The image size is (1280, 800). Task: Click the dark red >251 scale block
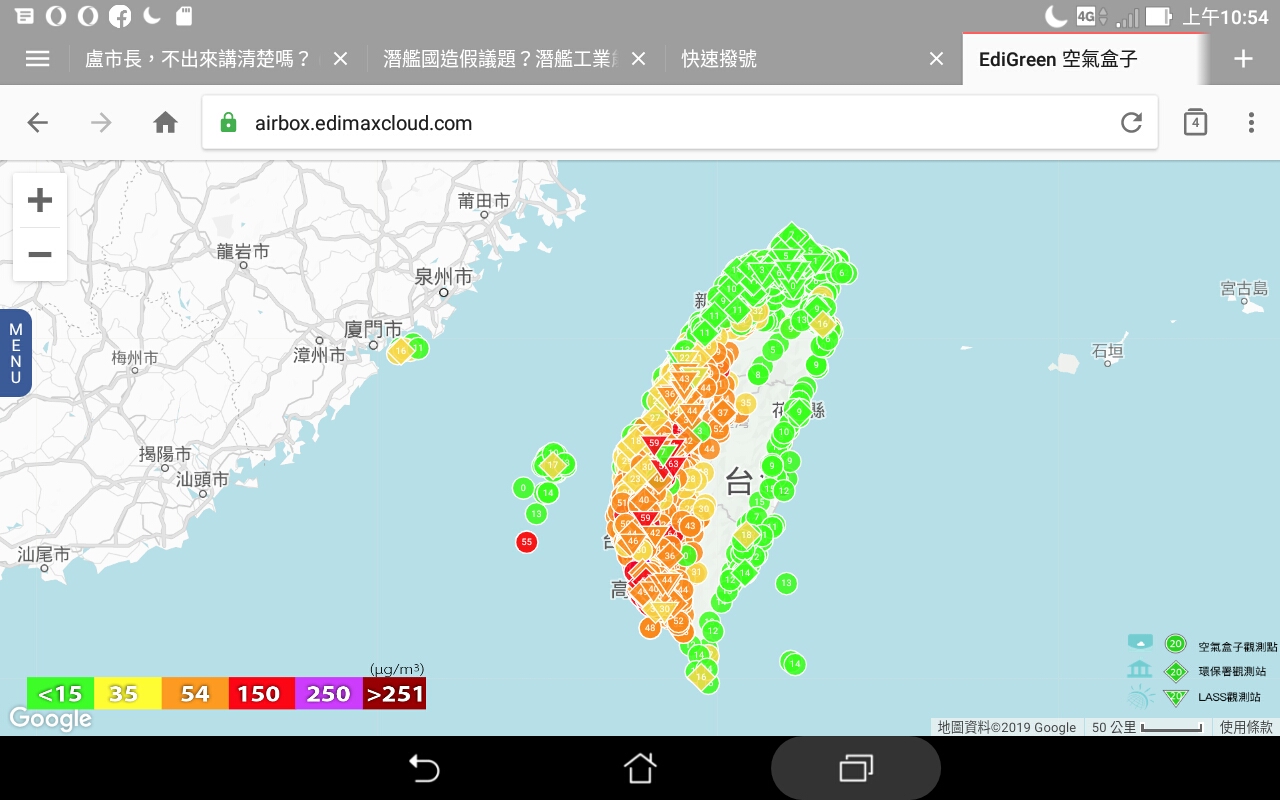tap(394, 693)
